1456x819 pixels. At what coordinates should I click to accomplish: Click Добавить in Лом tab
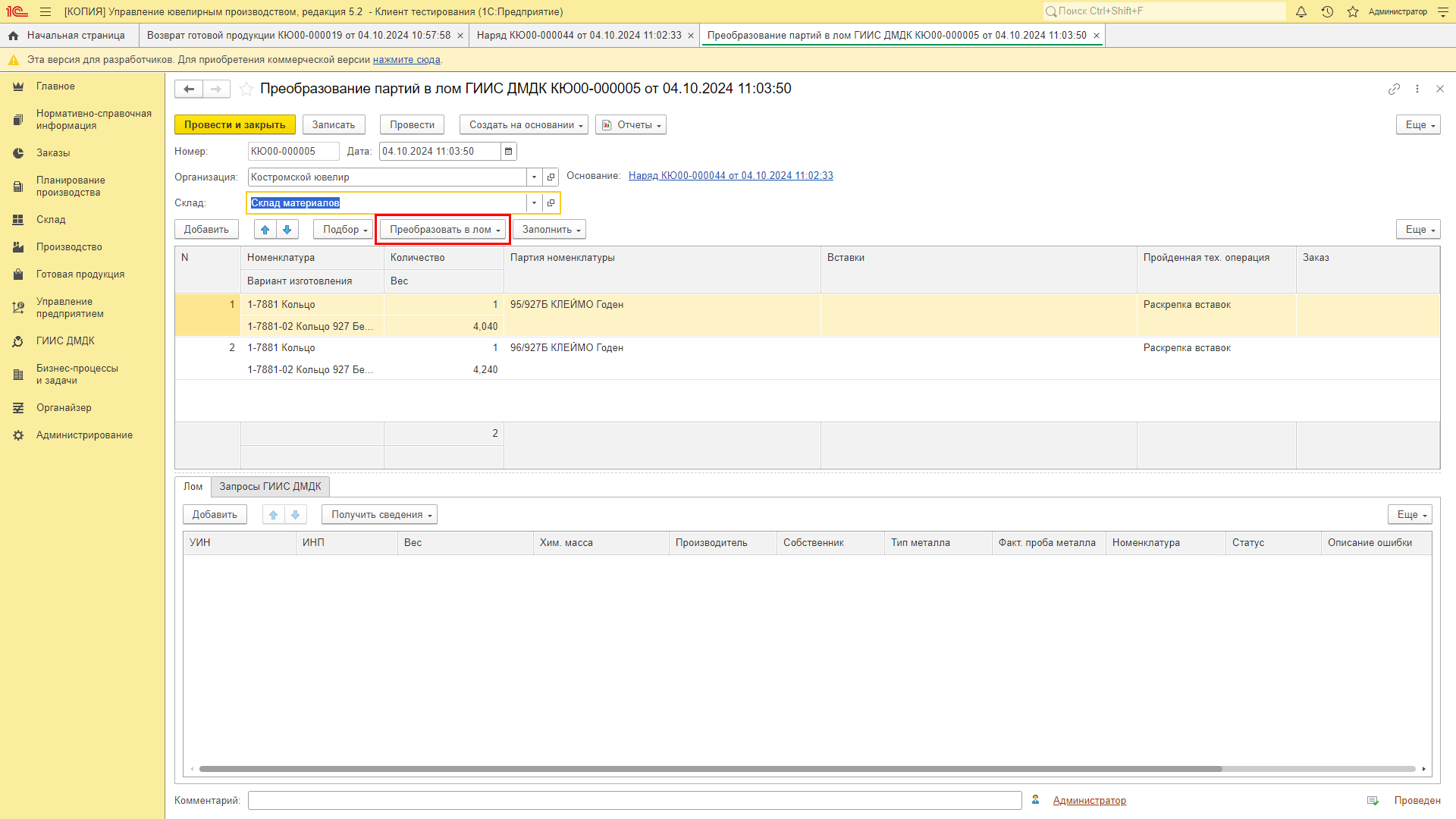click(215, 515)
